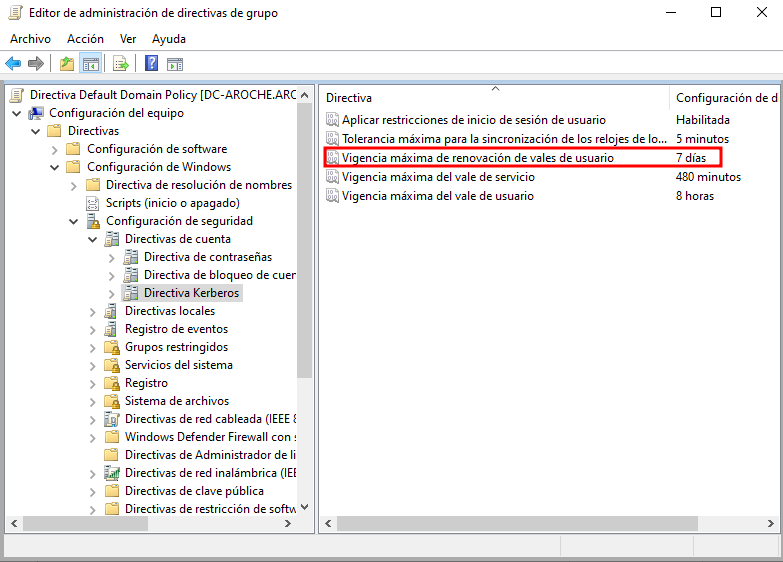Select Directivas de restricción de software item

[x=210, y=509]
